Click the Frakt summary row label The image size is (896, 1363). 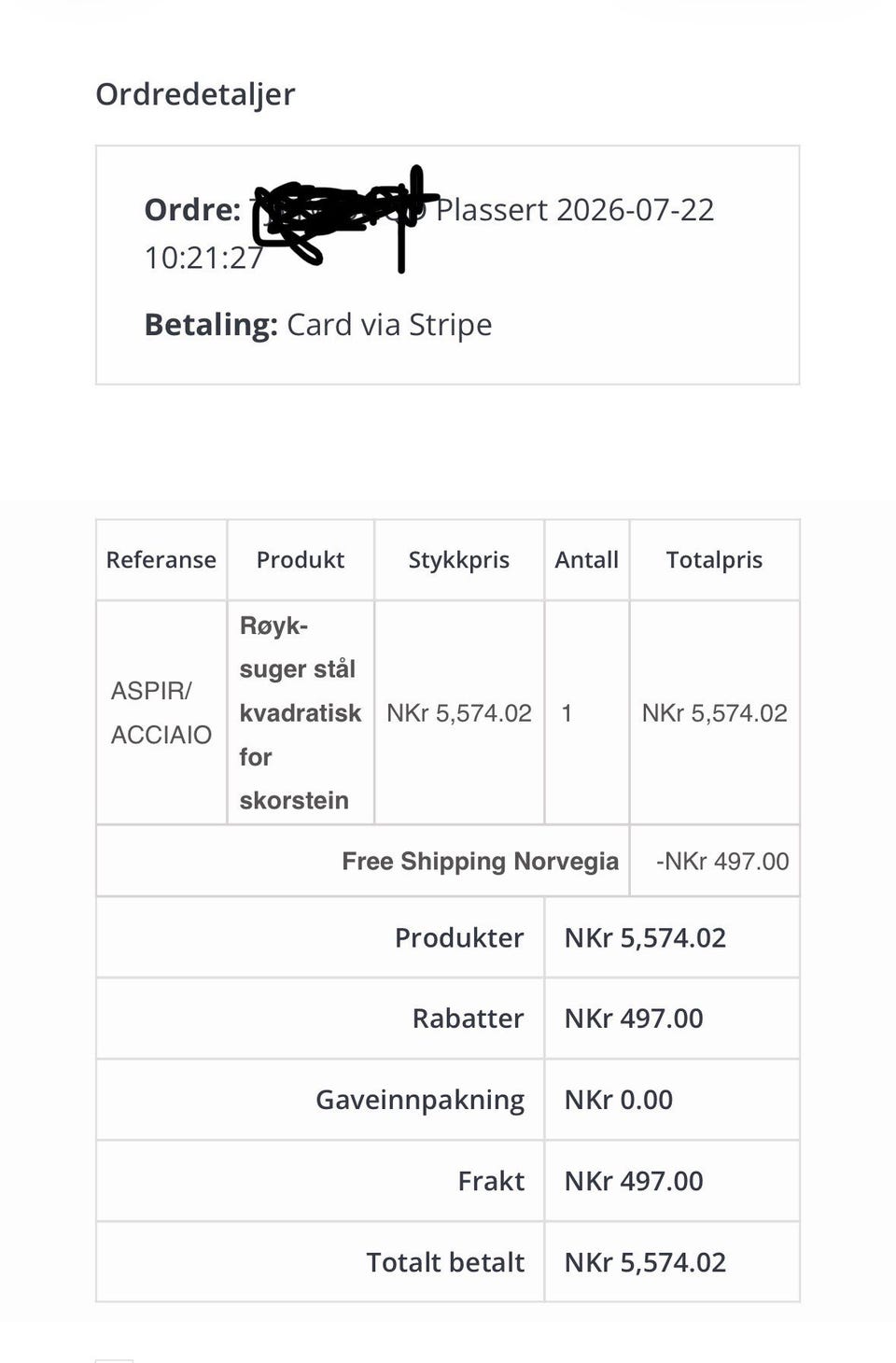tap(491, 1181)
